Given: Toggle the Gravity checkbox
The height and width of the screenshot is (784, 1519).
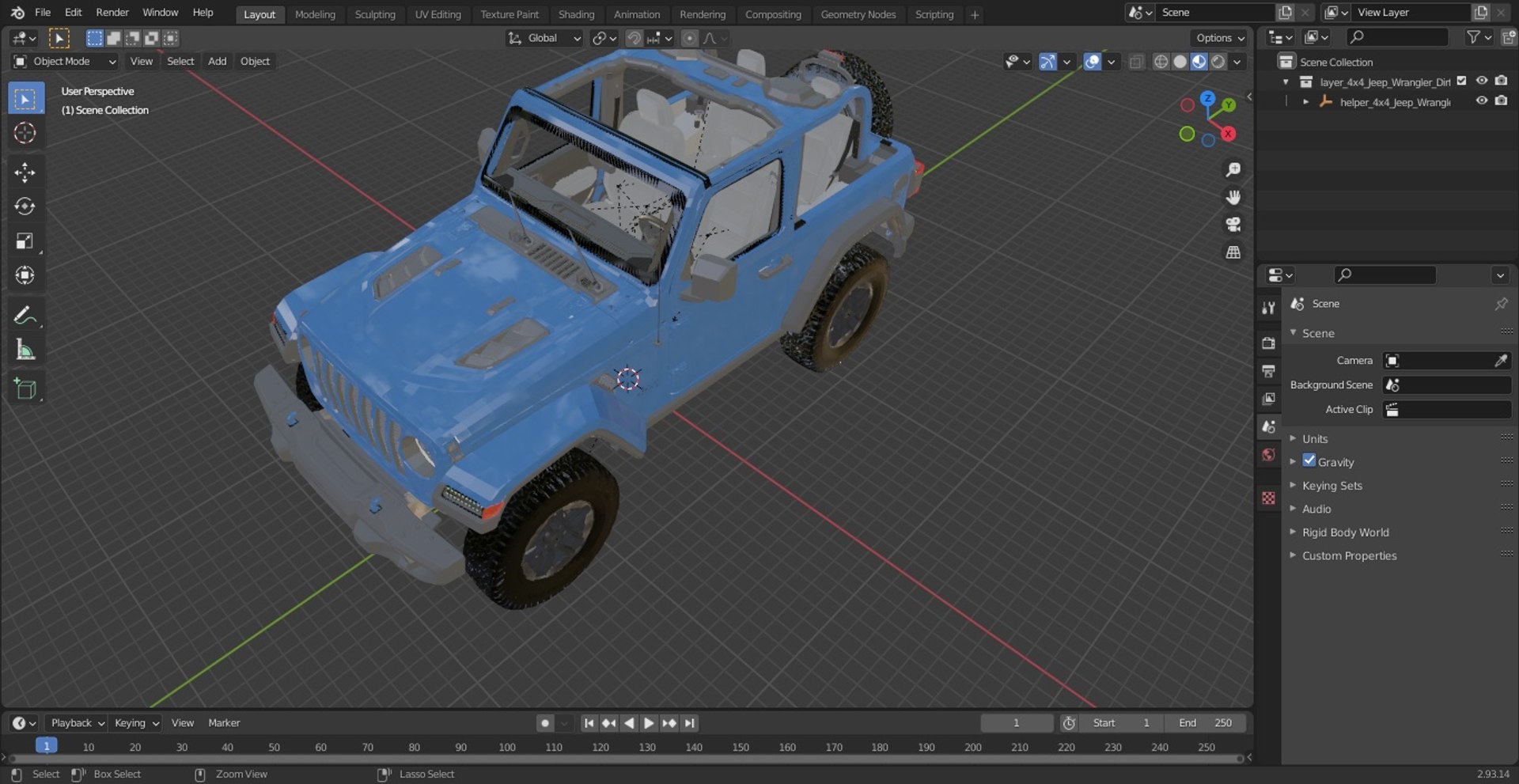Looking at the screenshot, I should (1309, 461).
